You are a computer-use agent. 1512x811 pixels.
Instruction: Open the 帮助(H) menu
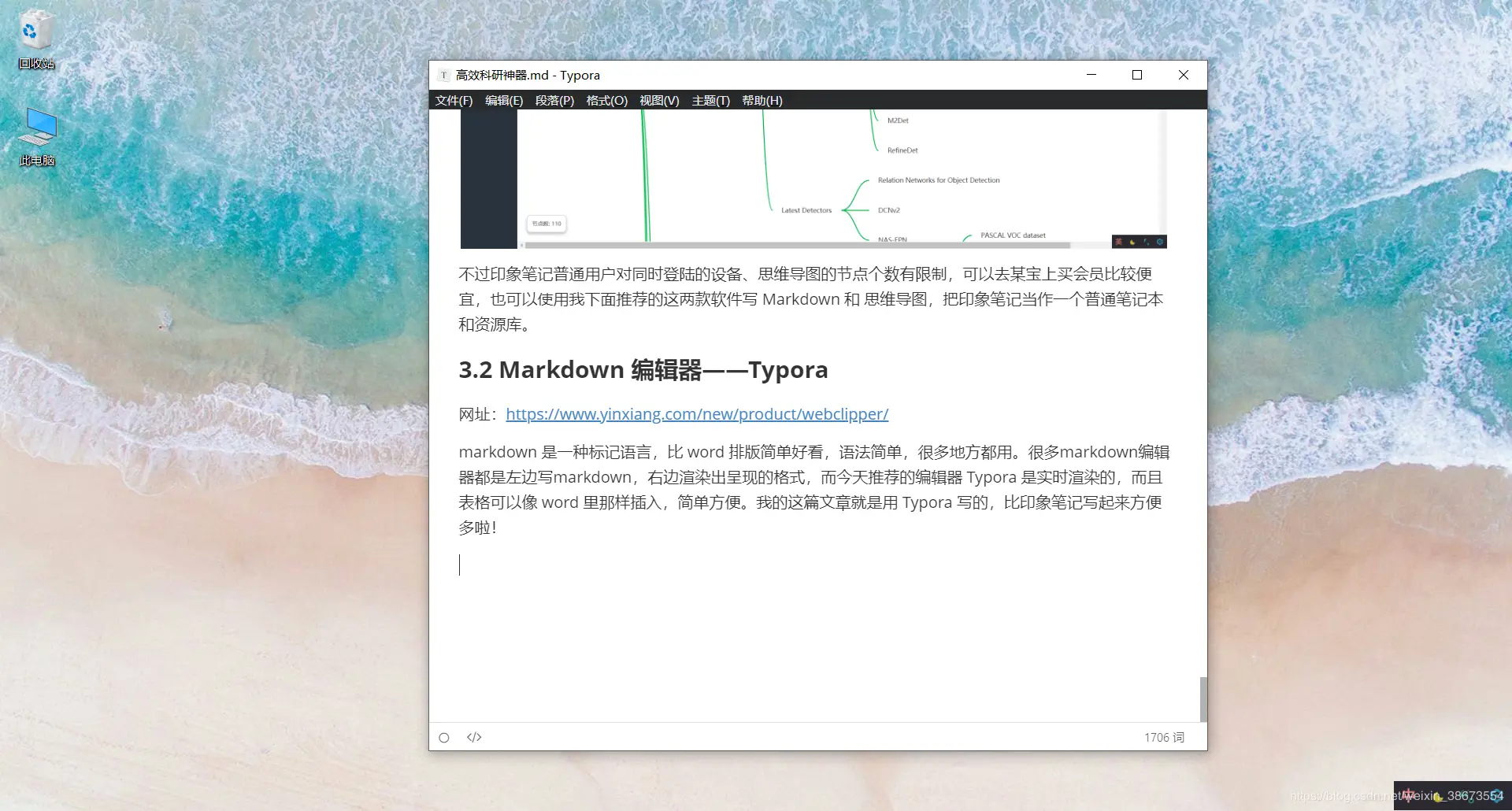(762, 100)
